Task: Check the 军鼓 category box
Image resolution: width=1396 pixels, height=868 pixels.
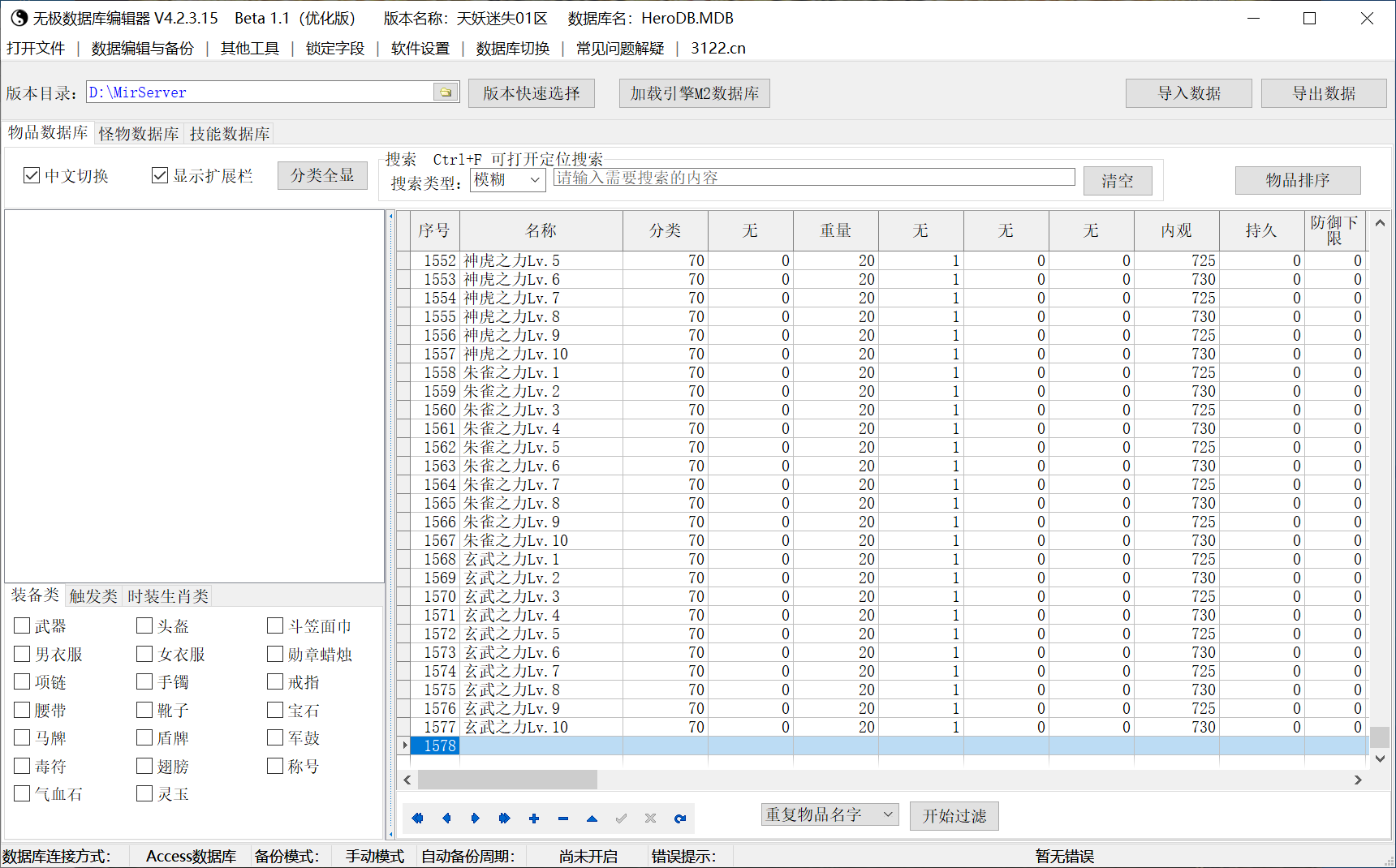Action: [x=275, y=737]
